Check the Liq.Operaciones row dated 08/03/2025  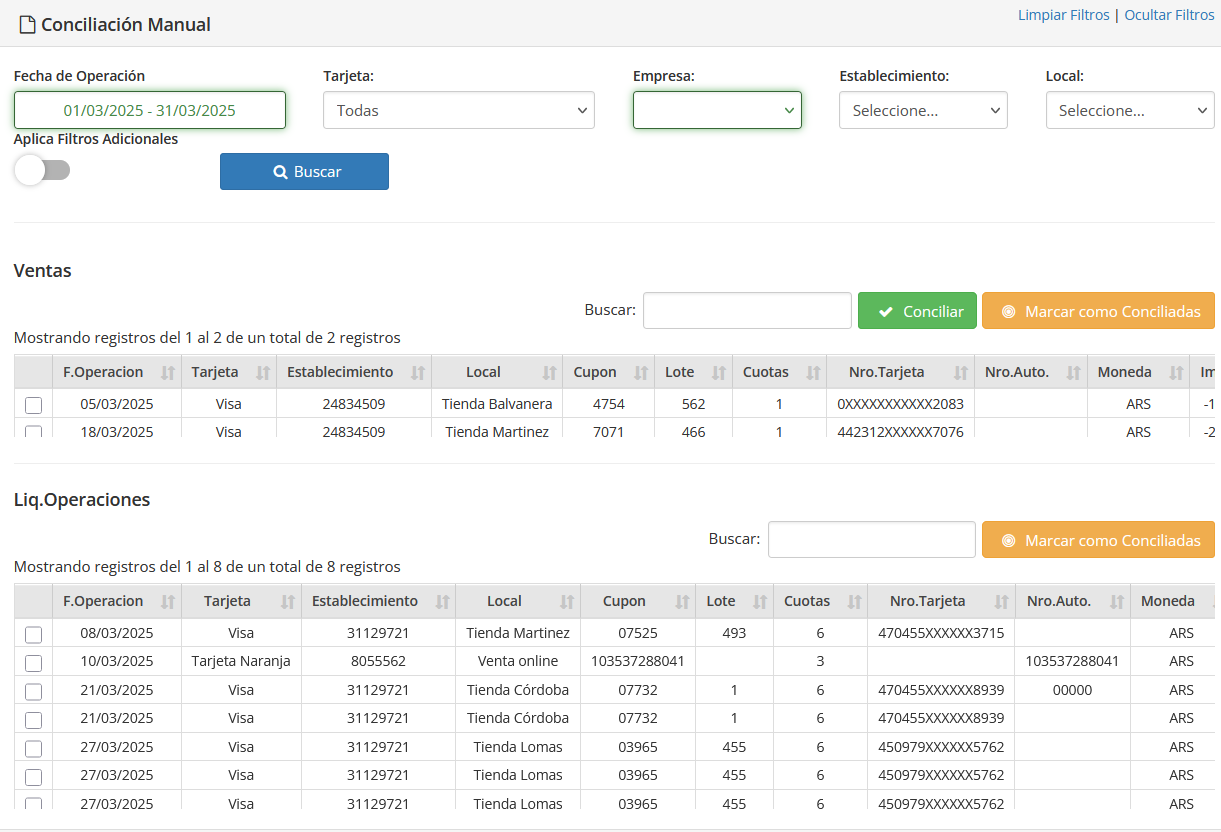point(34,634)
